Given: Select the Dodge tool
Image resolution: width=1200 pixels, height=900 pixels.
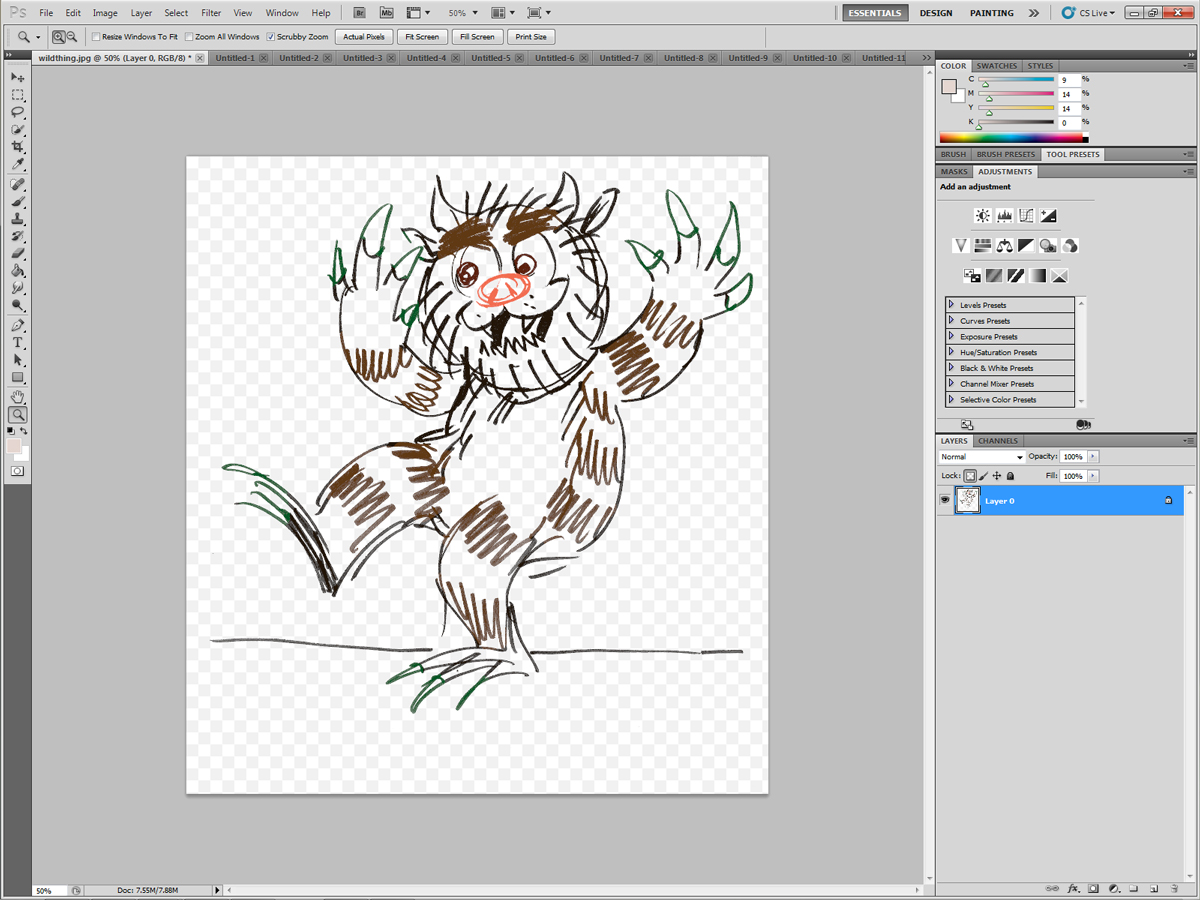Looking at the screenshot, I should pyautogui.click(x=18, y=305).
